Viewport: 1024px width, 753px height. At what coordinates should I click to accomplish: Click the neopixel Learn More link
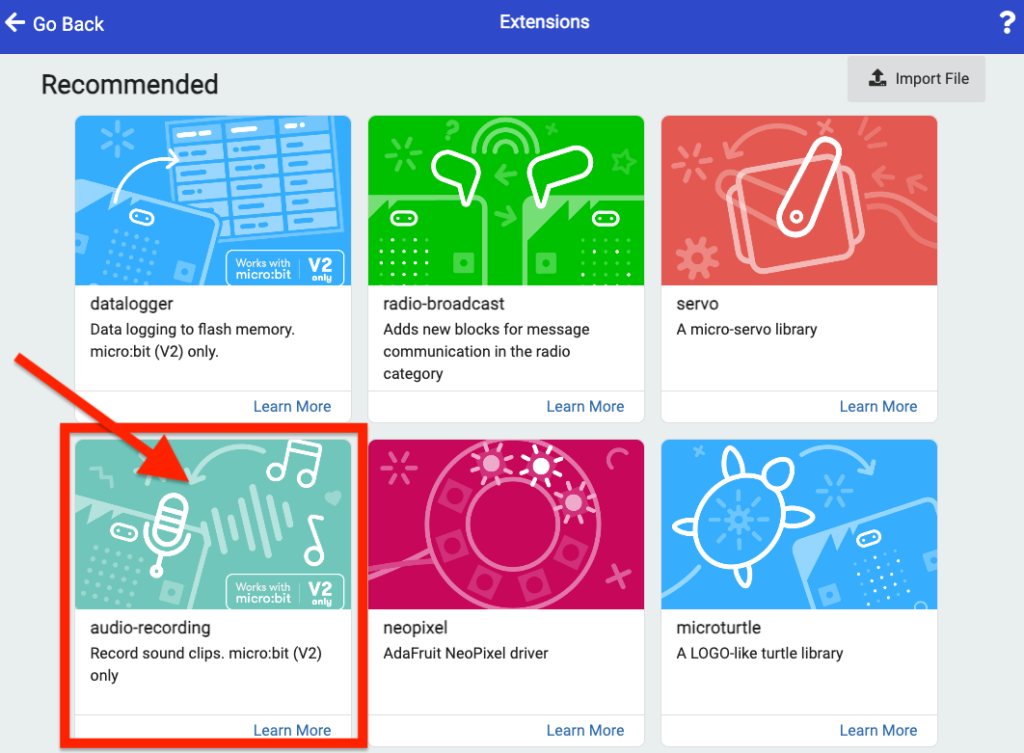pos(585,730)
